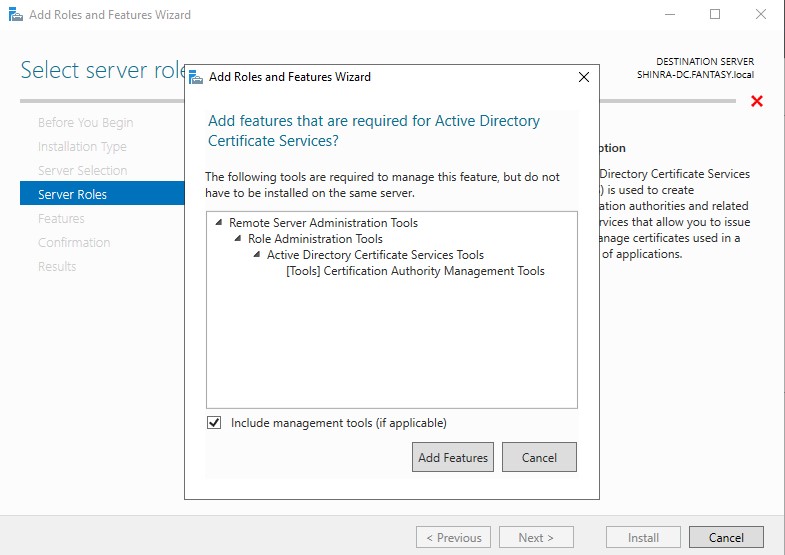Click the red X error icon
Viewport: 785px width, 555px height.
pos(756,101)
